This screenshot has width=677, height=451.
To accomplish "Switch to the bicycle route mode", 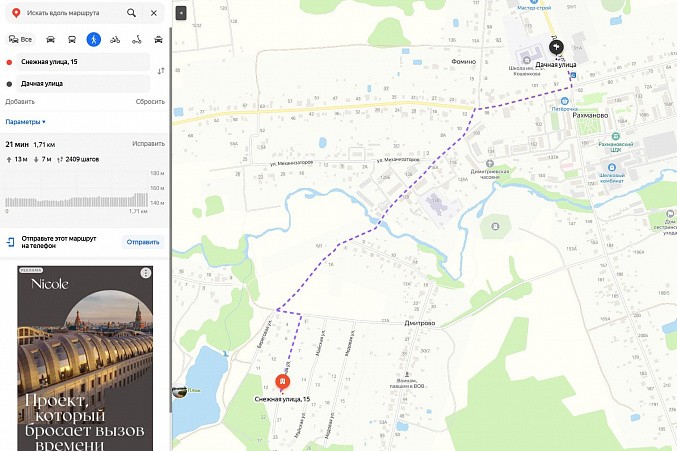I will tap(115, 40).
